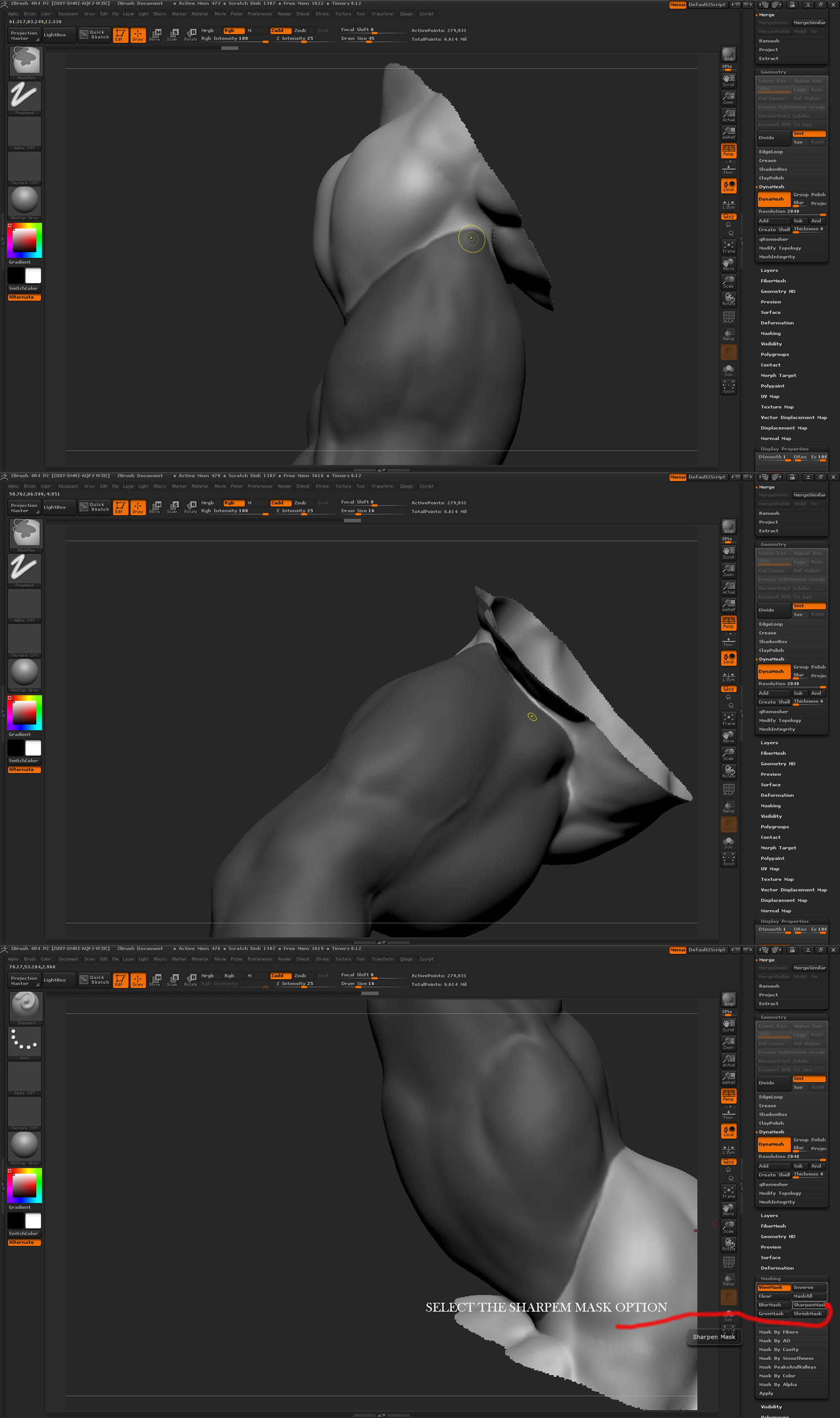Expand the Masking subpalette in top window

(771, 333)
